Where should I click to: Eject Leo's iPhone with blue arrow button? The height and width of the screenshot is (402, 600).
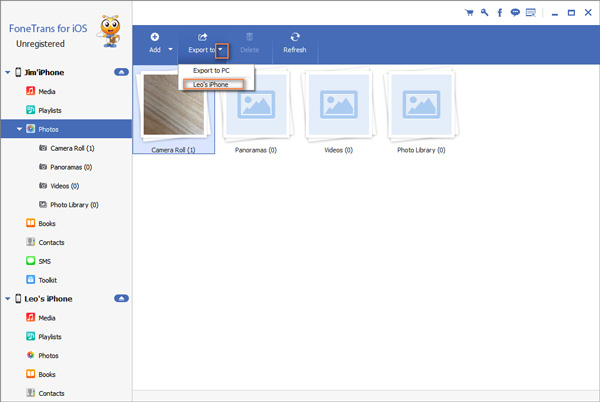point(121,298)
